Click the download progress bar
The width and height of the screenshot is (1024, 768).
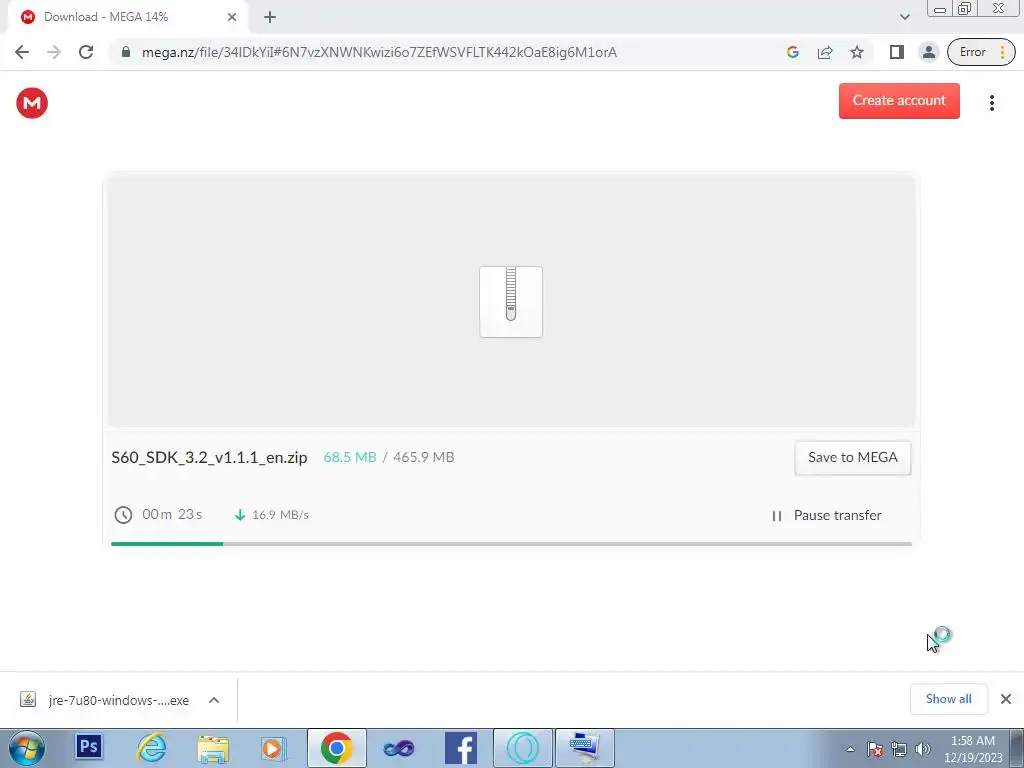tap(511, 543)
